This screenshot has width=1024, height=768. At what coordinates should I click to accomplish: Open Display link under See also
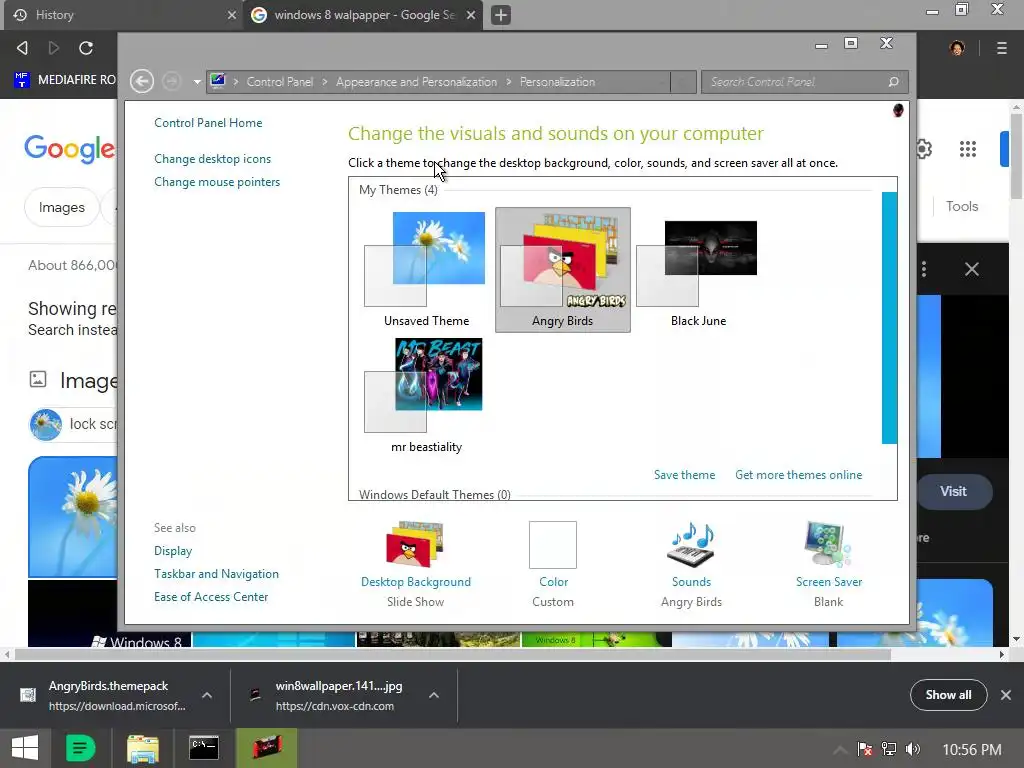pos(173,551)
